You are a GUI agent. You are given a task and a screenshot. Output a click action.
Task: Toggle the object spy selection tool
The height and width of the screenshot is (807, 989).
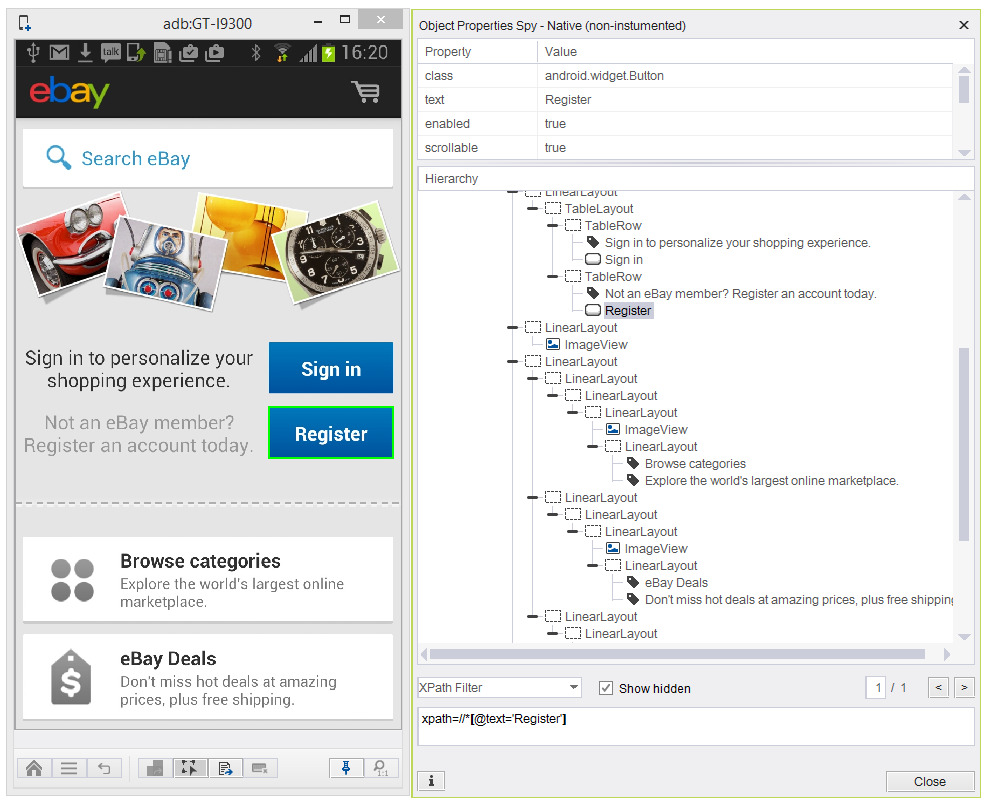(x=189, y=768)
